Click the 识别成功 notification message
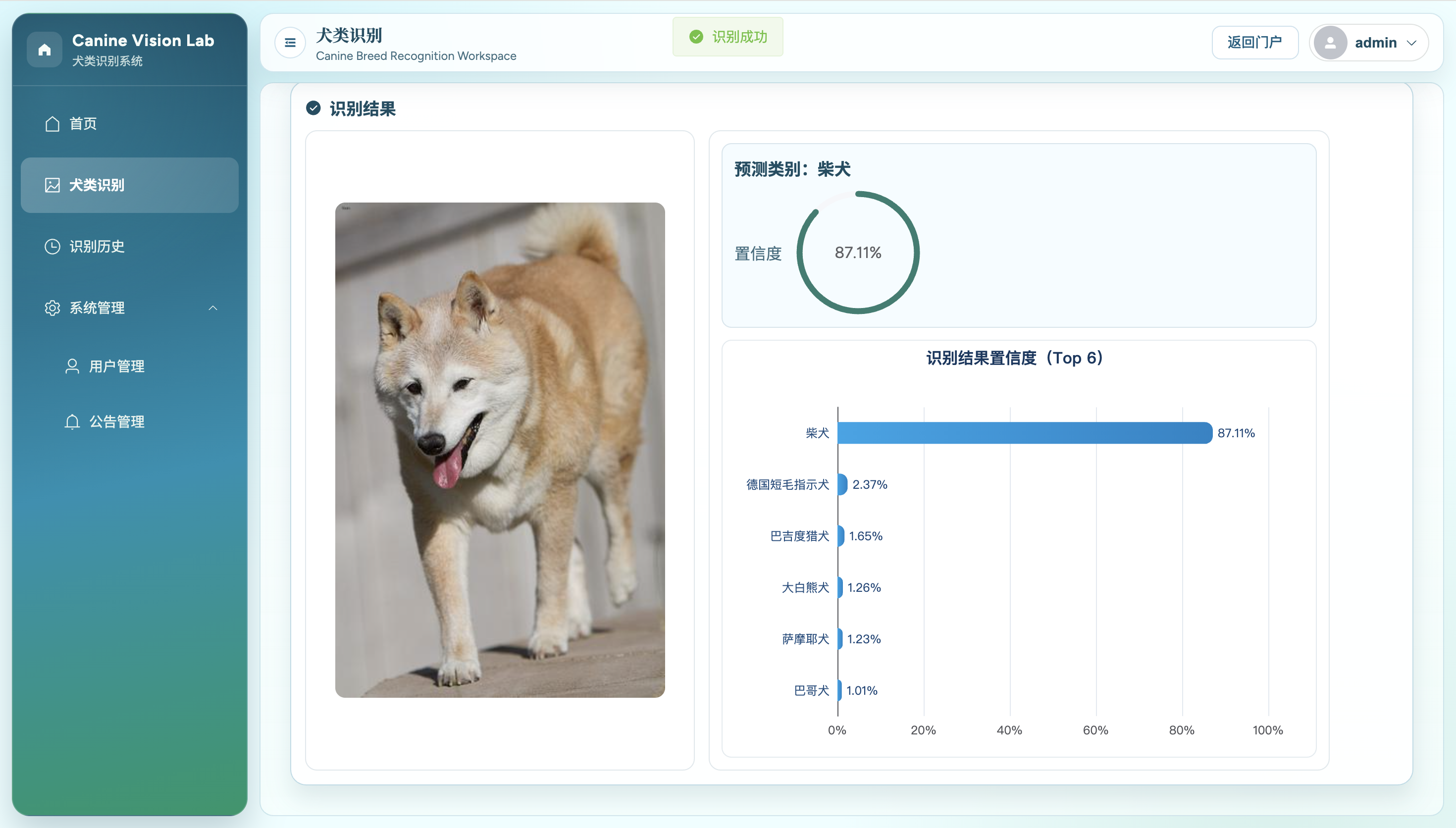The image size is (1456, 828). 728,37
